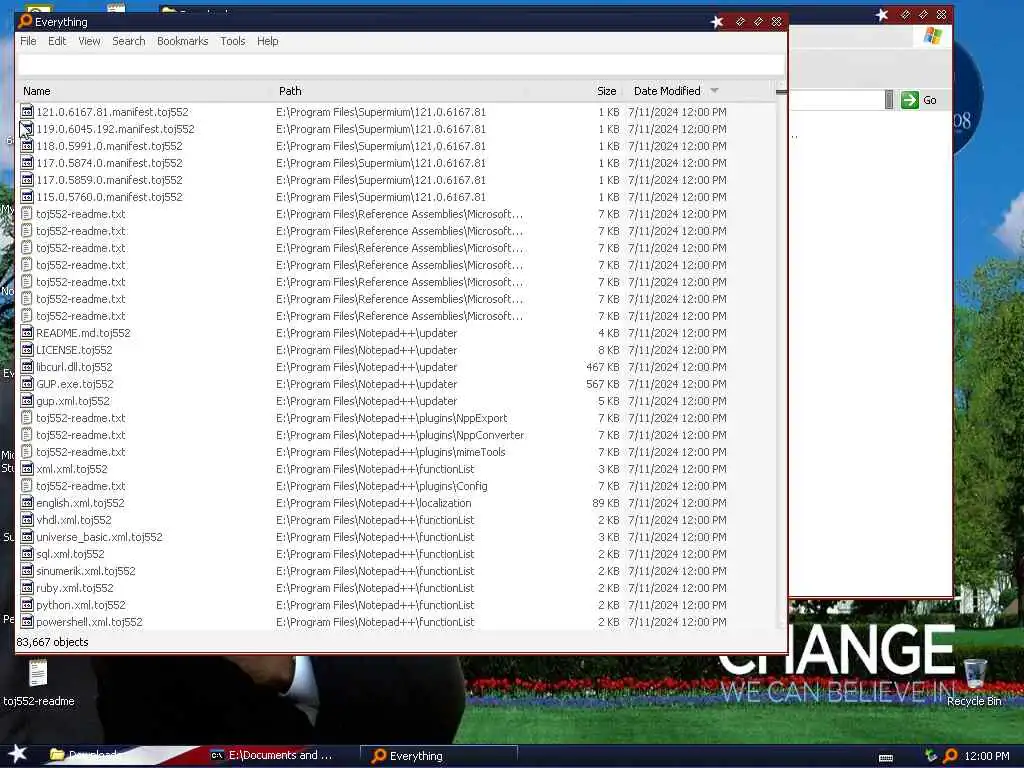Click file icon of xml.xml.toj552

click(27, 468)
